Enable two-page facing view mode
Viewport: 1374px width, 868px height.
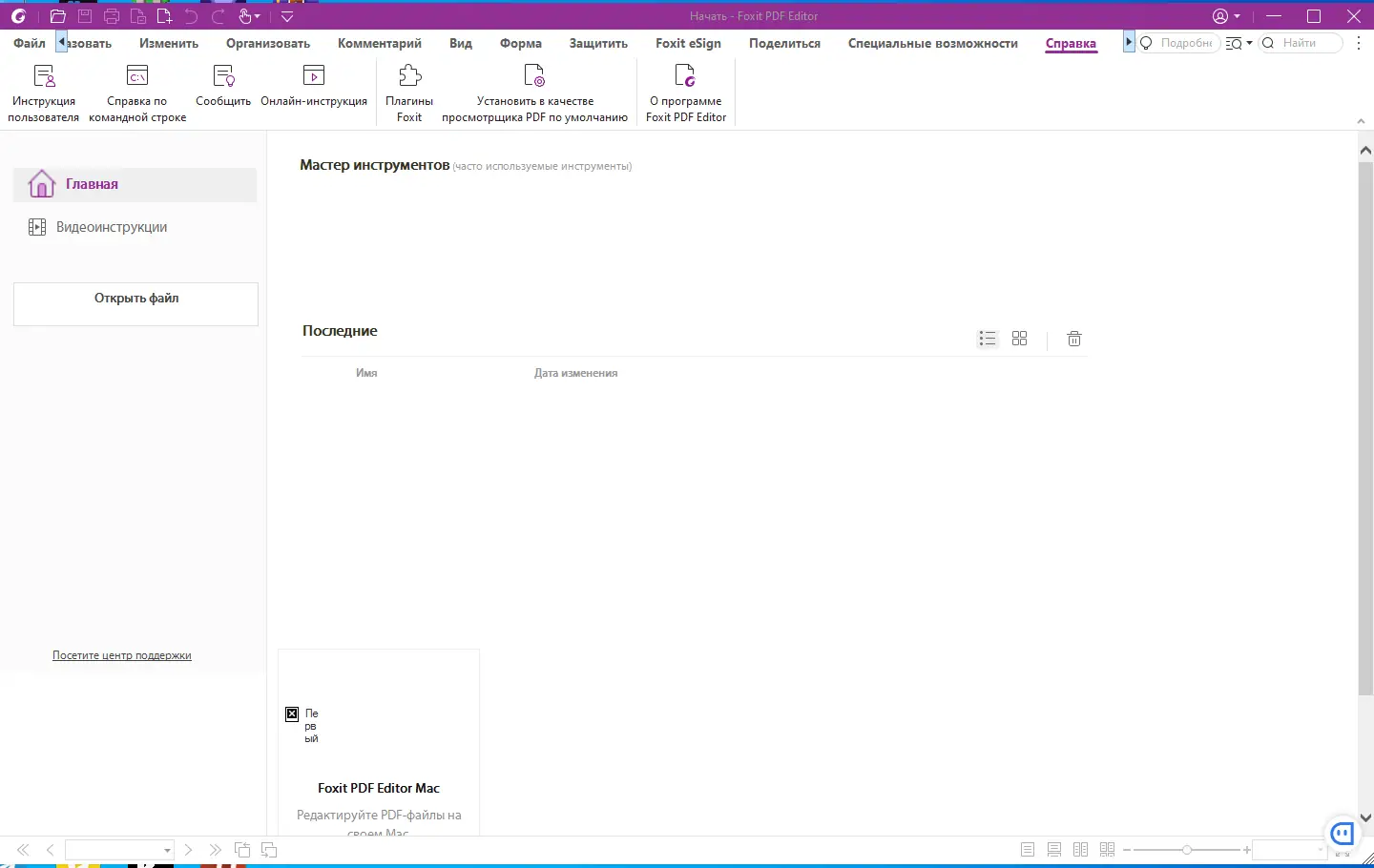click(x=1081, y=850)
